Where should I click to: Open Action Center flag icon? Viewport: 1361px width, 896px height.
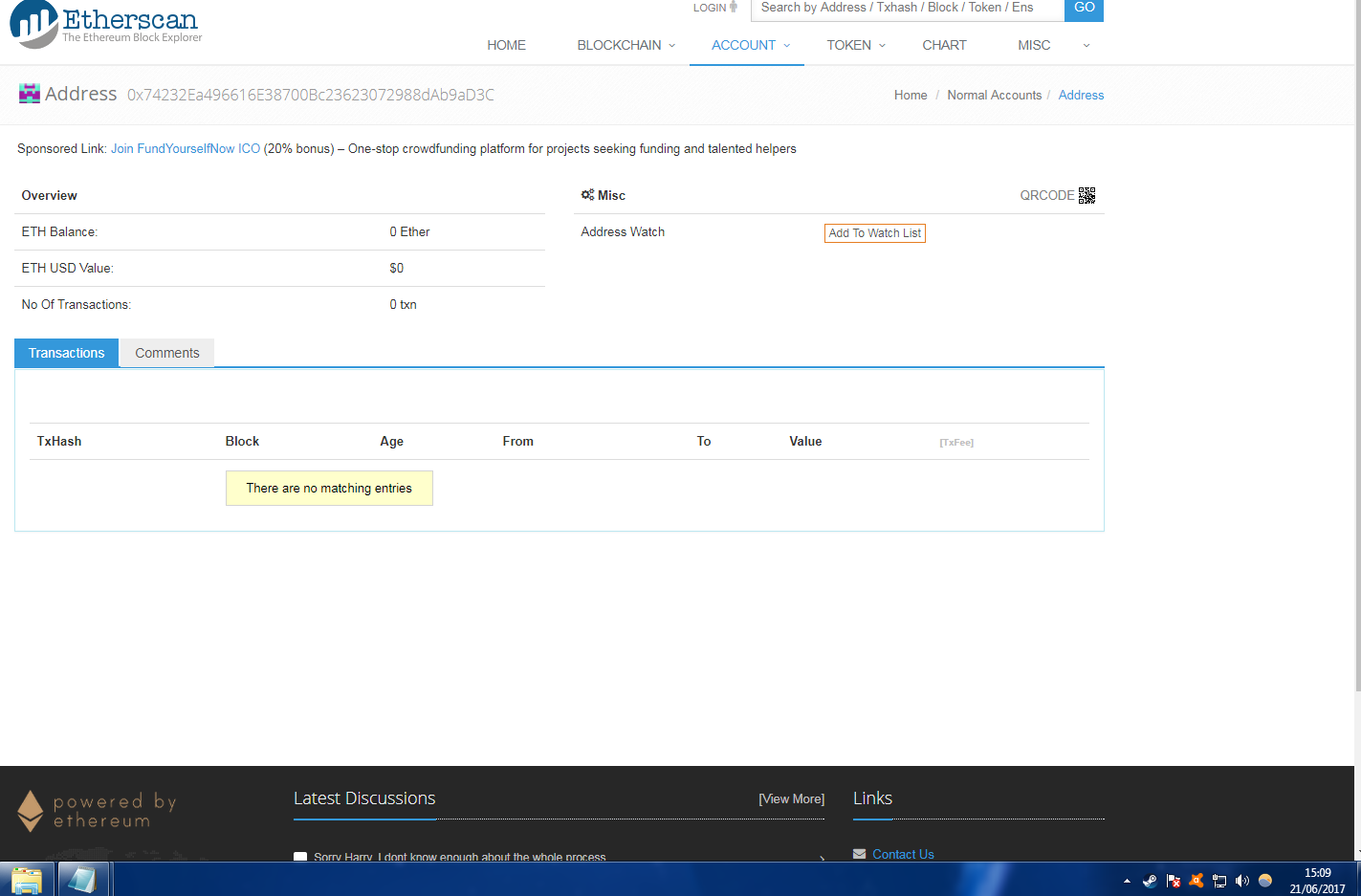(1173, 881)
